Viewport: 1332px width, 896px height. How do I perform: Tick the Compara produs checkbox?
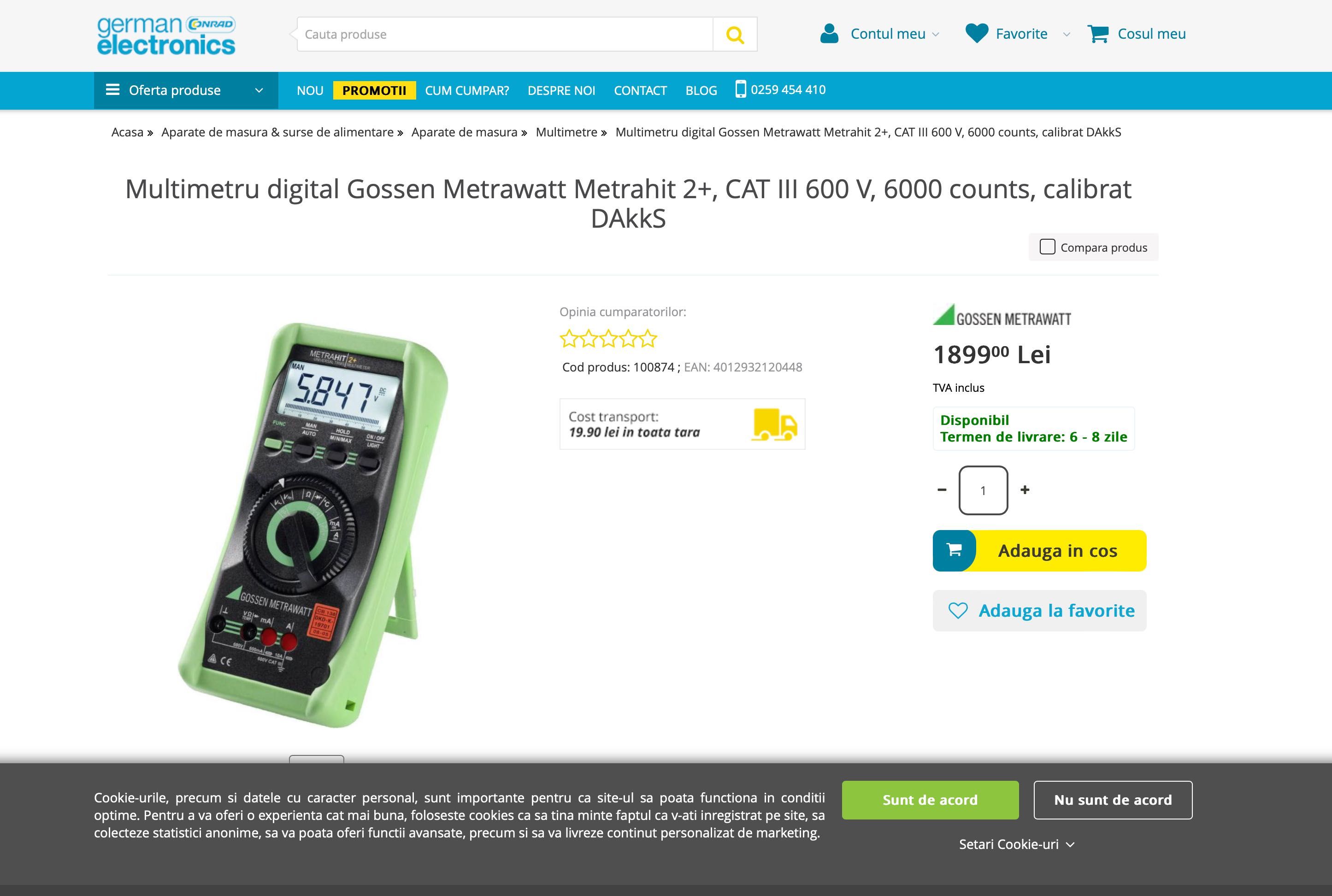pos(1047,247)
